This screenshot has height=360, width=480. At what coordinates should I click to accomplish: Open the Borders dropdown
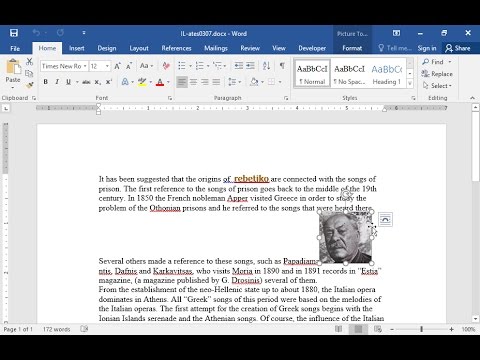pos(280,82)
